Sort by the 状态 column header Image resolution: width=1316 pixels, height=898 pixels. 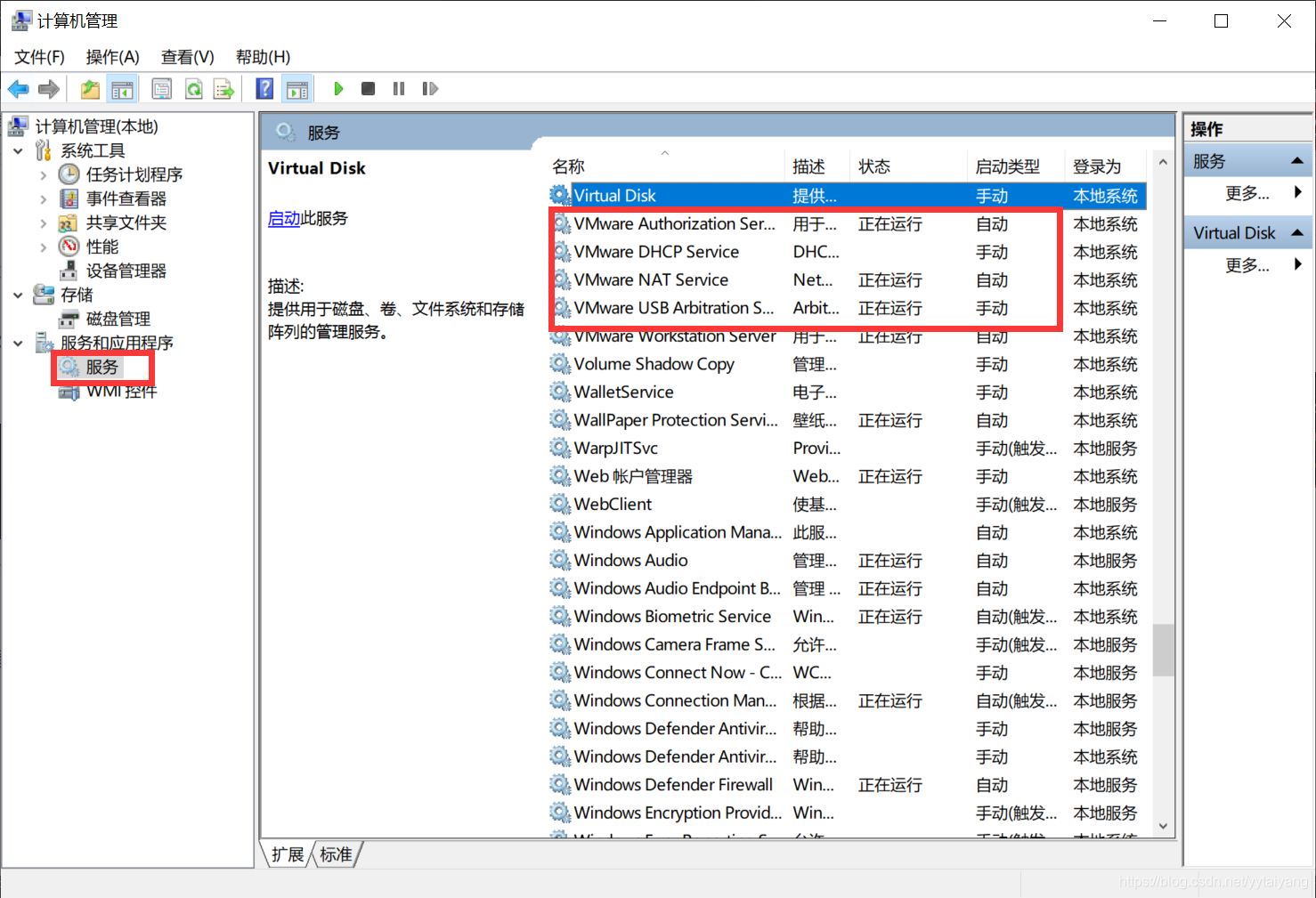click(908, 166)
